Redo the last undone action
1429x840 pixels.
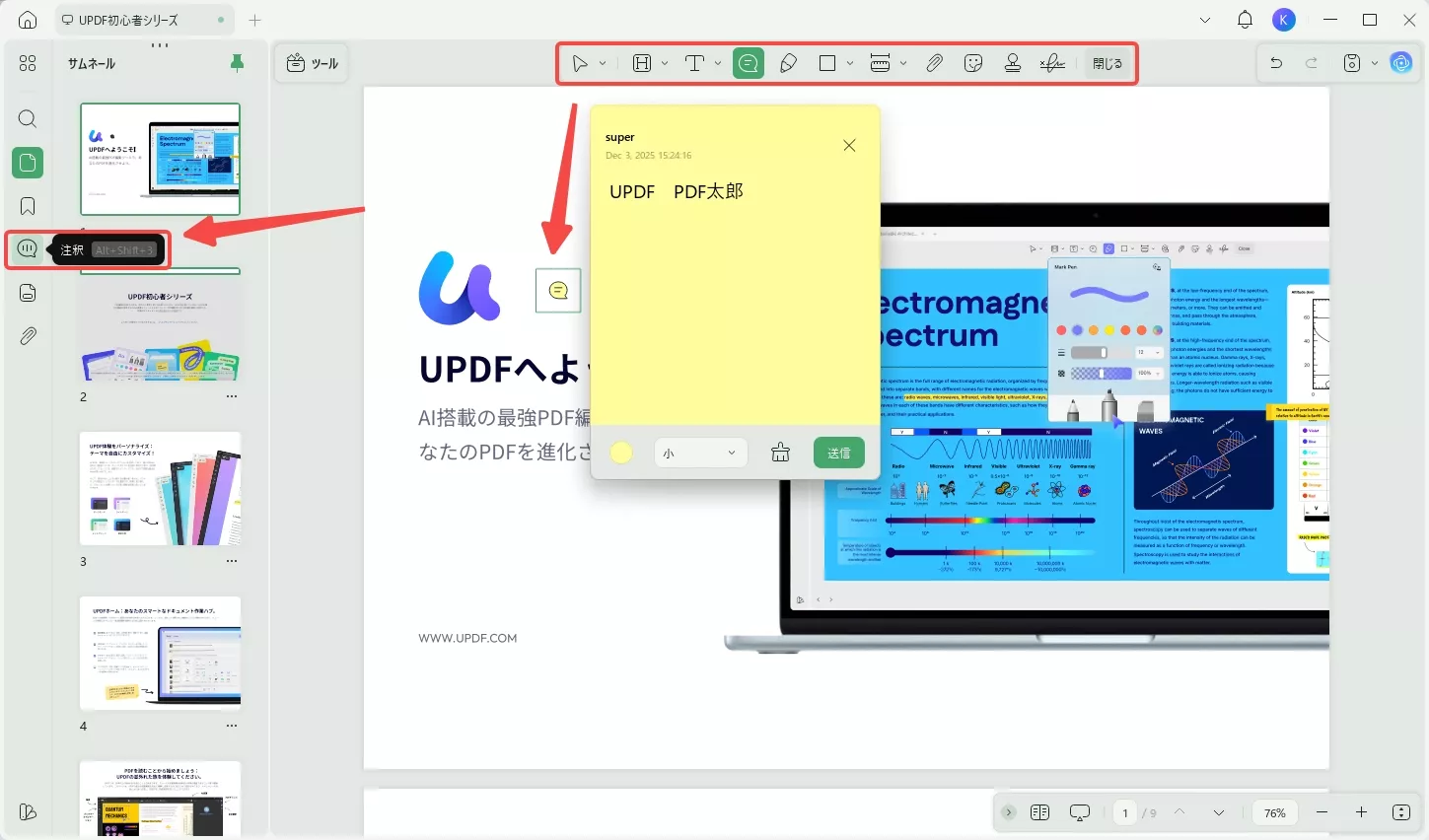pyautogui.click(x=1312, y=63)
